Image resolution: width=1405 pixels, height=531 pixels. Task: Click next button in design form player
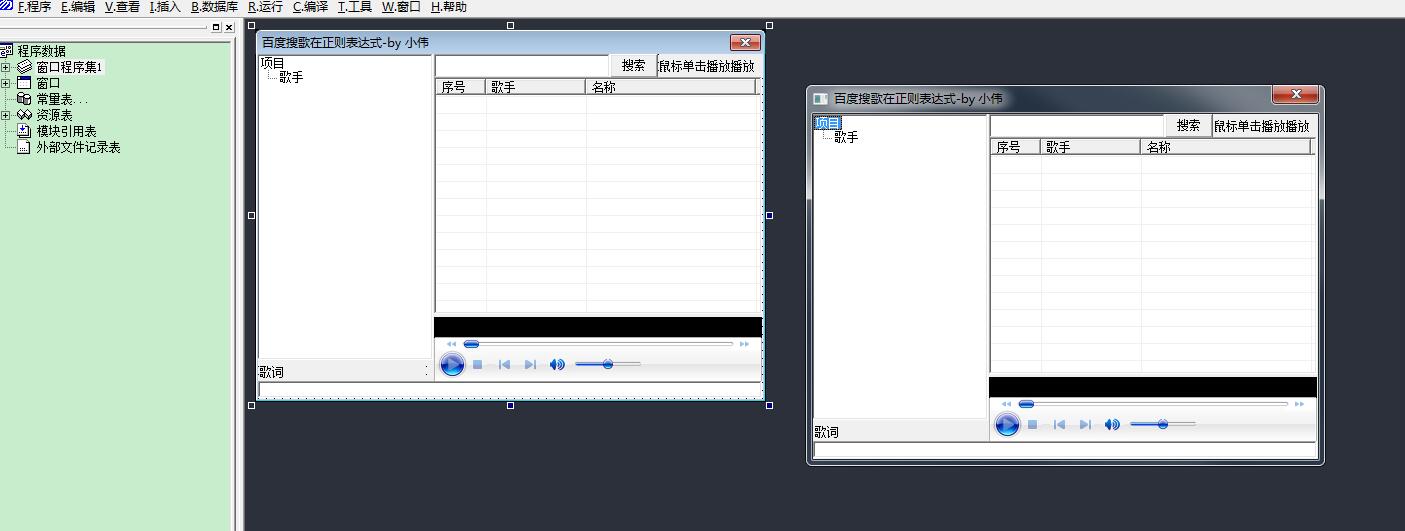(530, 365)
